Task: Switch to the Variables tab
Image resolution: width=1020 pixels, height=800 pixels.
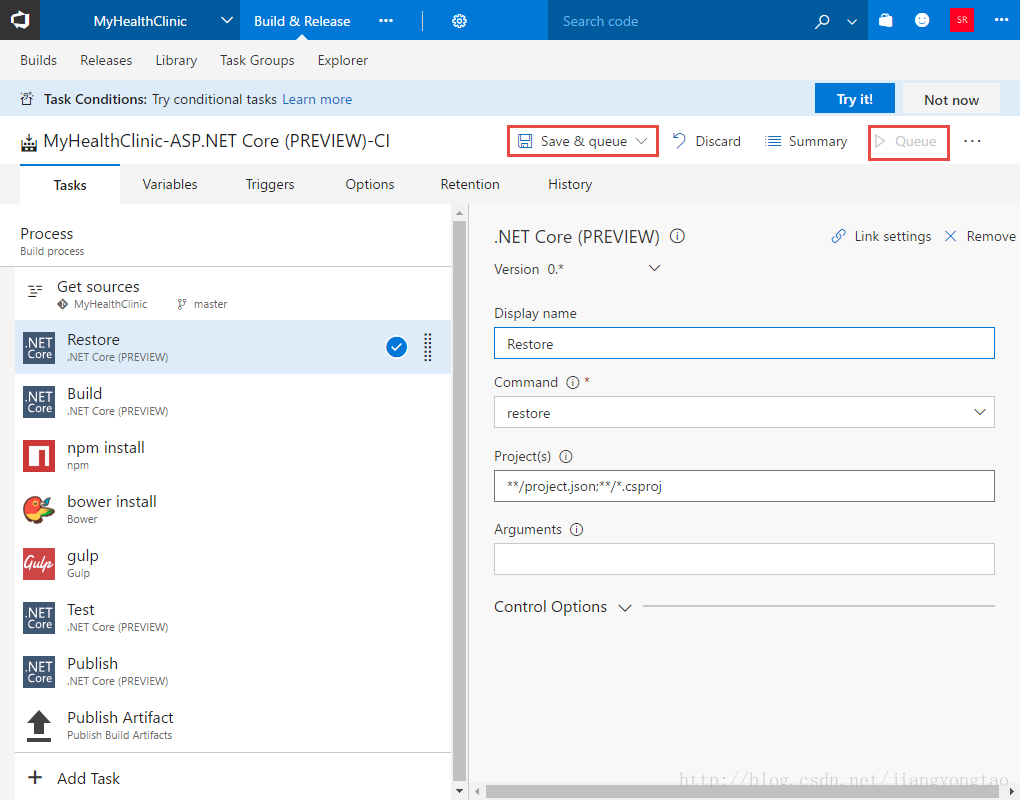Action: click(x=170, y=185)
